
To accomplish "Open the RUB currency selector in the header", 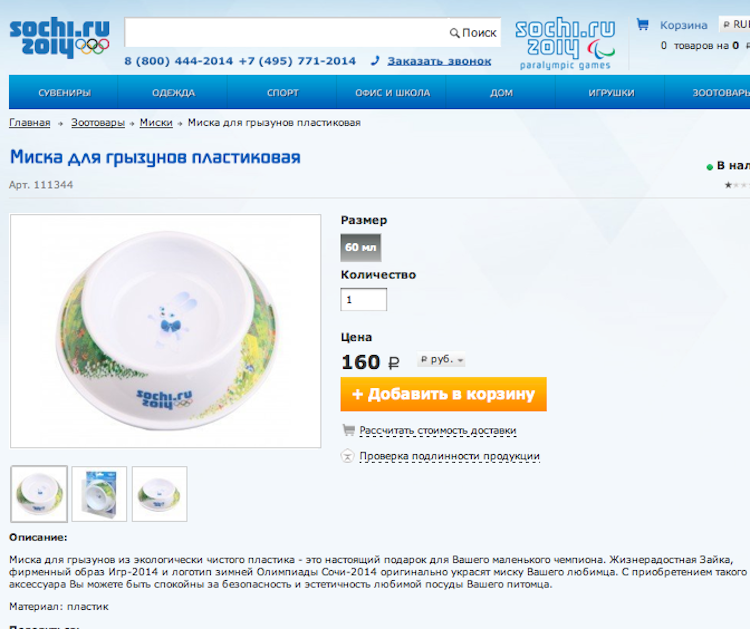I will point(735,24).
